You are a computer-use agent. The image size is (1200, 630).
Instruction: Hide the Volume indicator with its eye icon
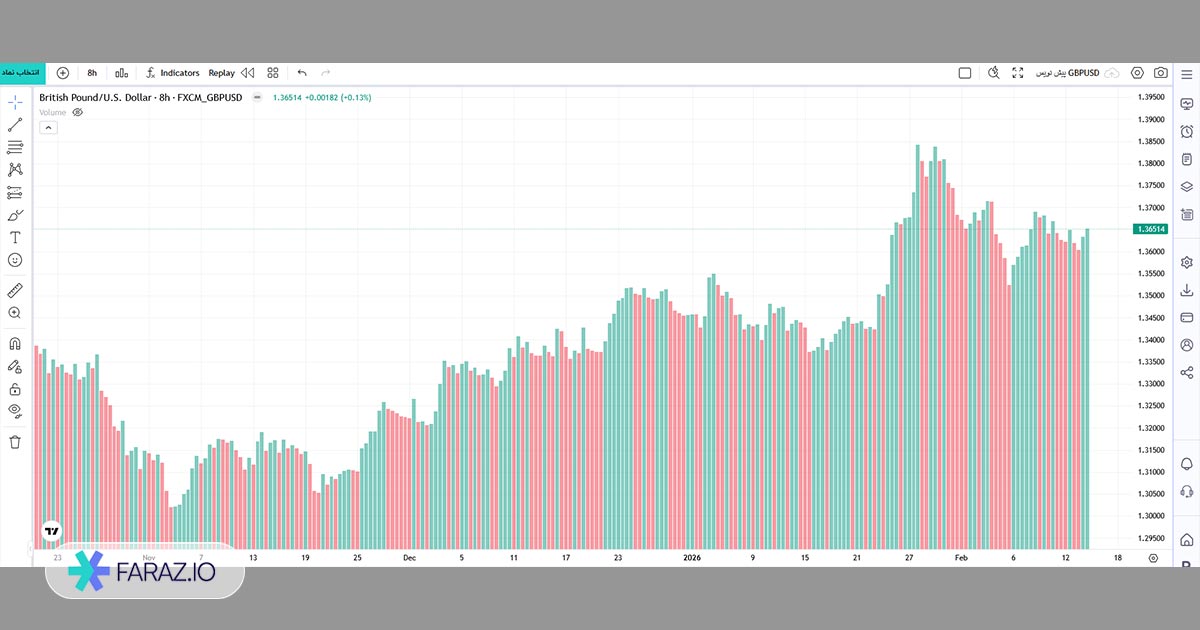78,113
